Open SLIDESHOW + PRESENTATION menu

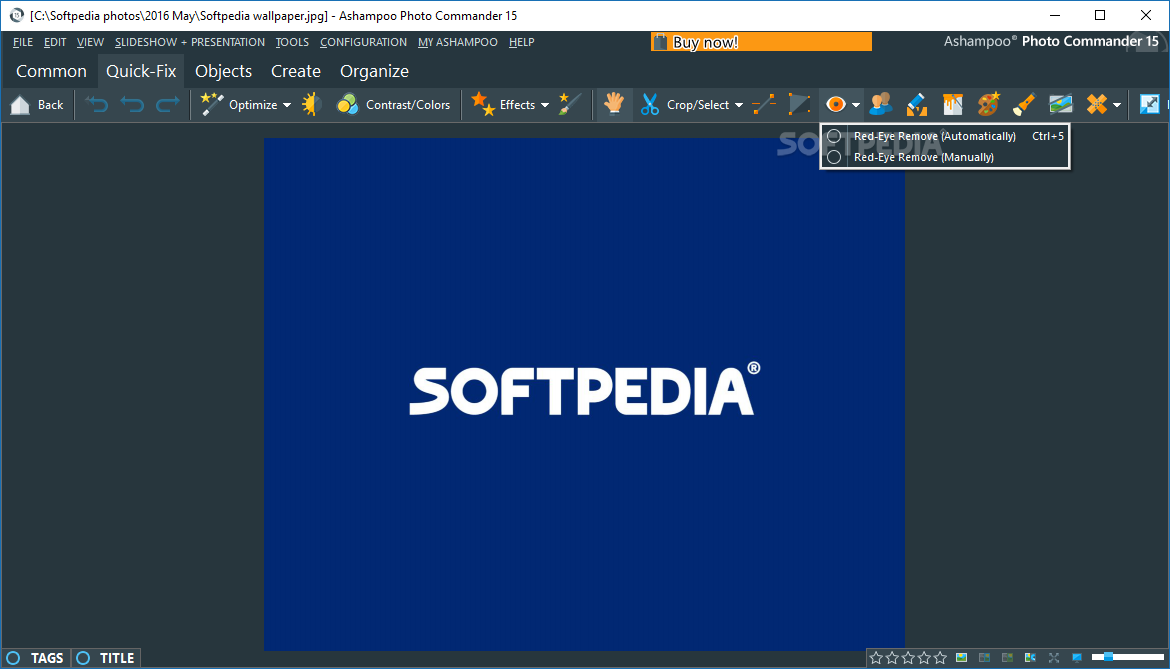(x=190, y=43)
